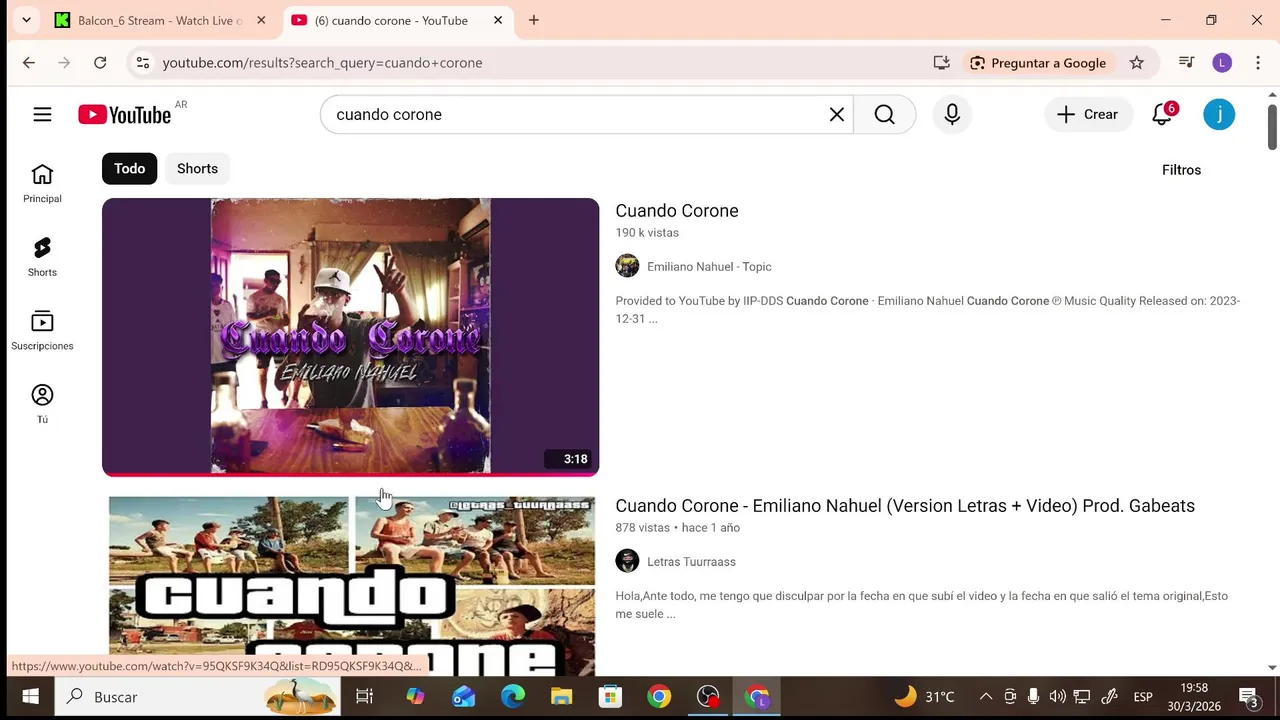Viewport: 1280px width, 720px height.
Task: Go to the YouTube home logo
Action: click(x=125, y=115)
